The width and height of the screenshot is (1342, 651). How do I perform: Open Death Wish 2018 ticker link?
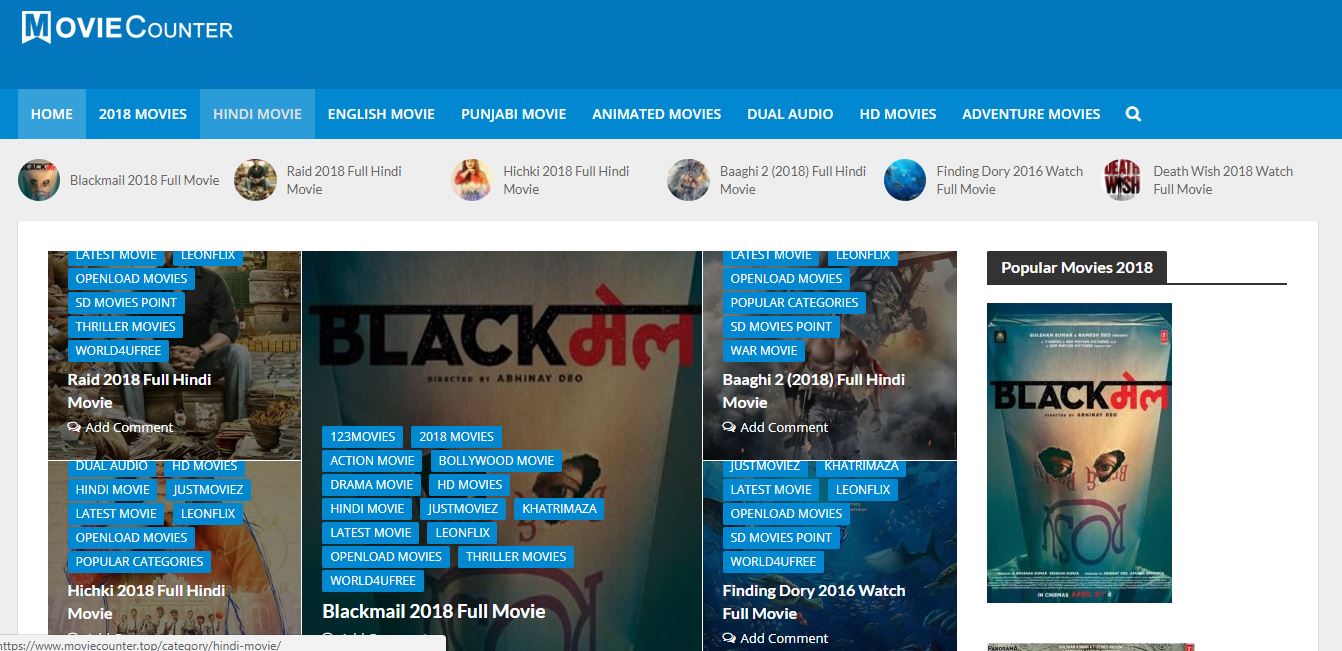pyautogui.click(x=1223, y=180)
